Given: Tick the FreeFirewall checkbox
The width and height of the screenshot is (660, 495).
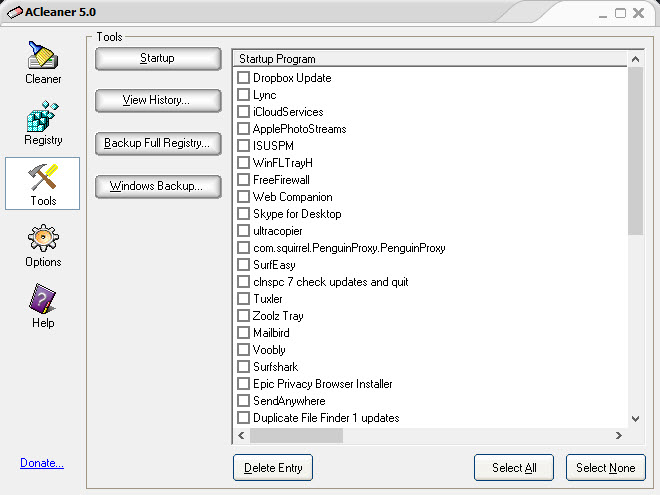Looking at the screenshot, I should 243,179.
